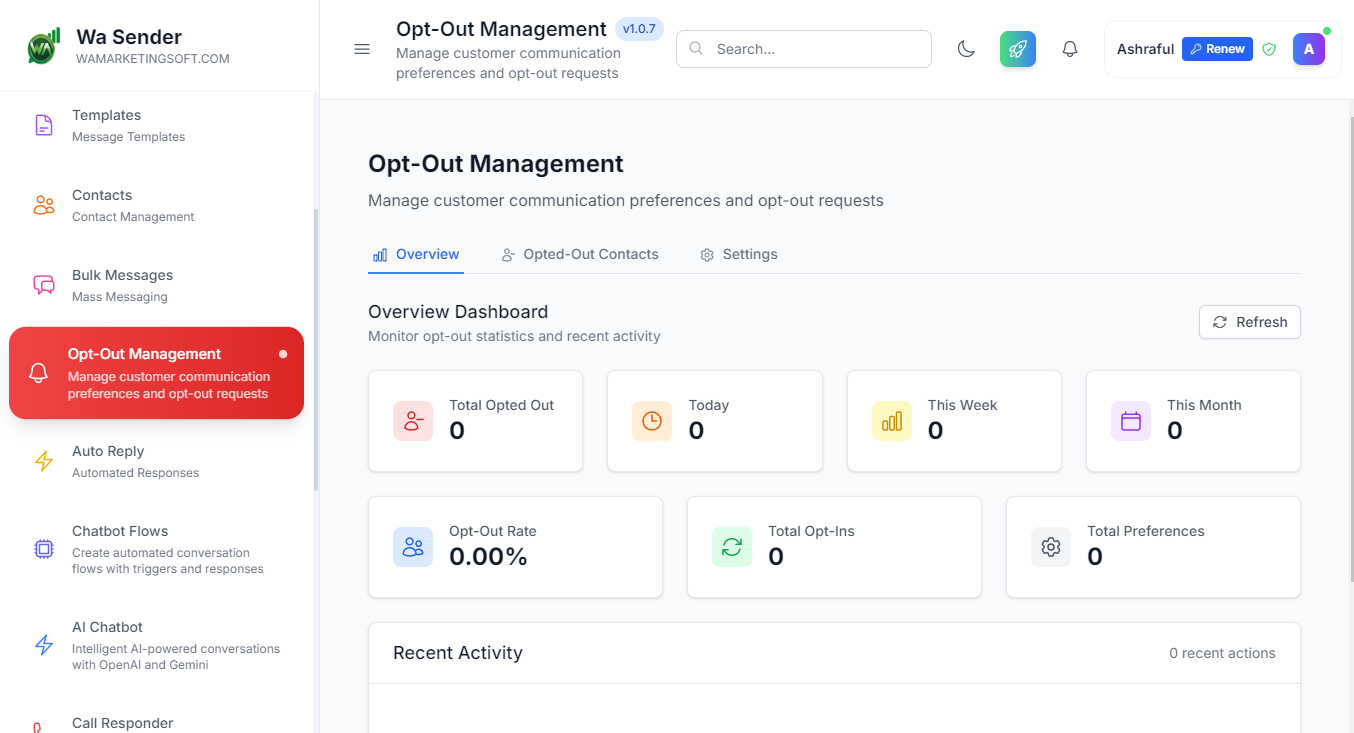Click the Bulk Messages chat icon

pos(44,285)
